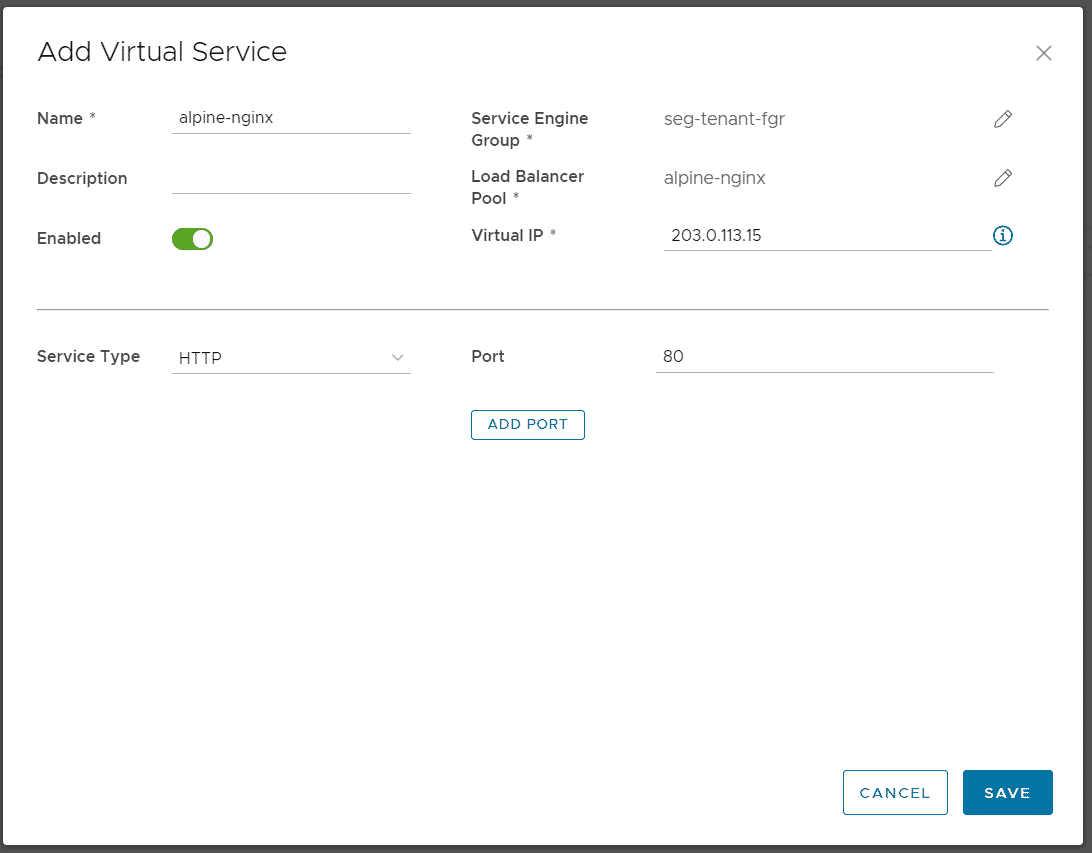Viewport: 1092px width, 853px height.
Task: Close the Add Virtual Service dialog
Action: (1043, 53)
